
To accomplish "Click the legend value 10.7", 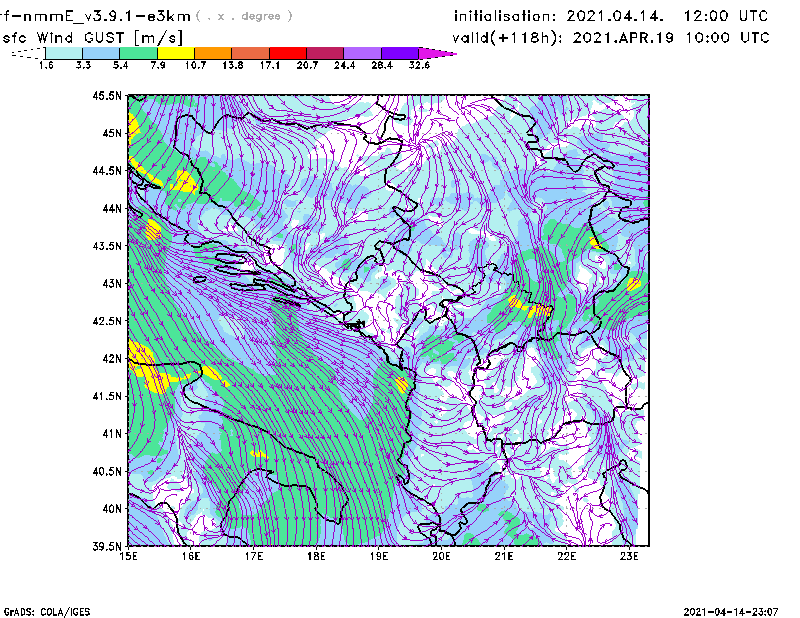I will tap(195, 65).
